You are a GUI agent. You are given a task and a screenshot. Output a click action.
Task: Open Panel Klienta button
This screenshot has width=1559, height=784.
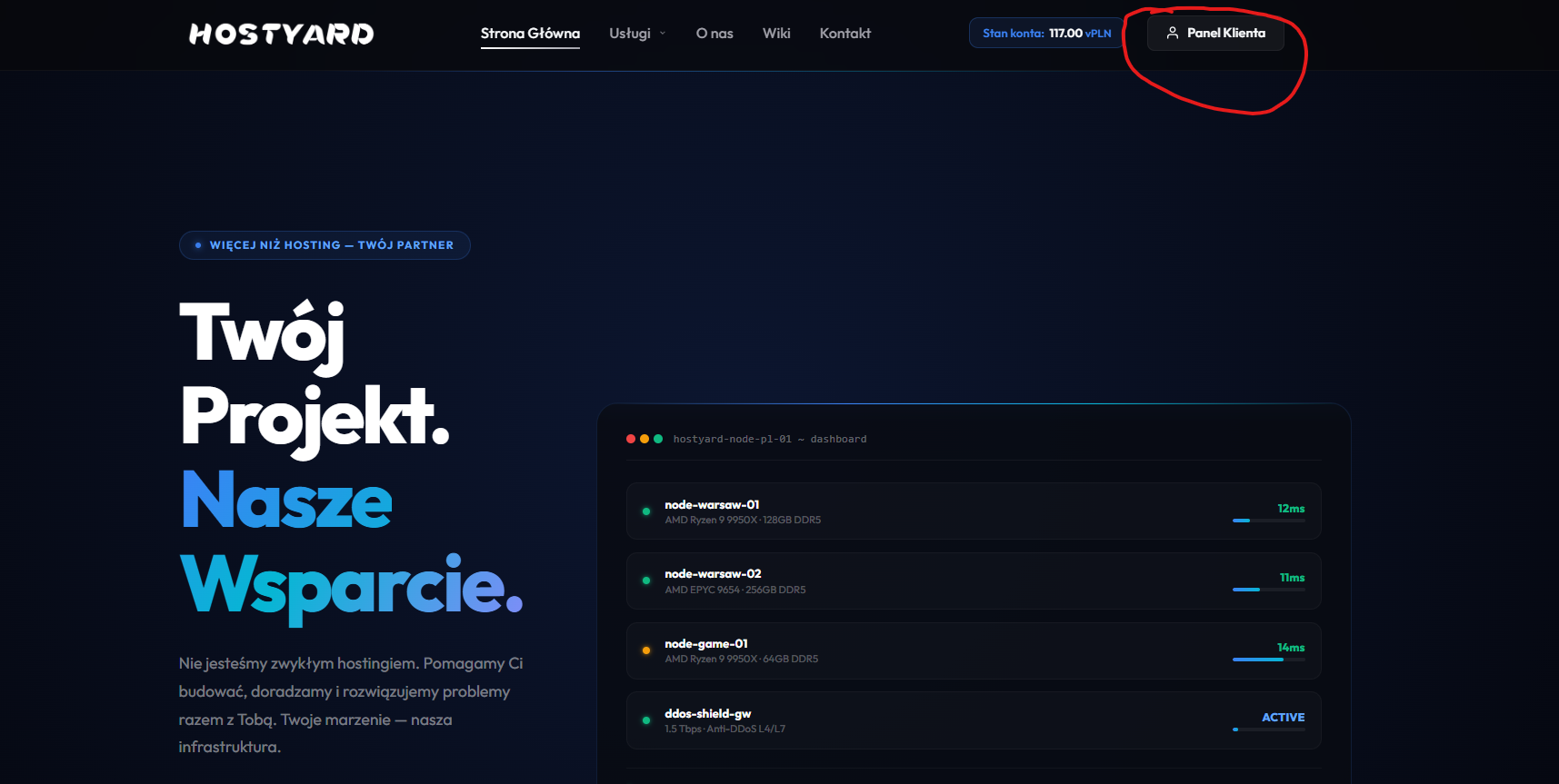(x=1215, y=33)
